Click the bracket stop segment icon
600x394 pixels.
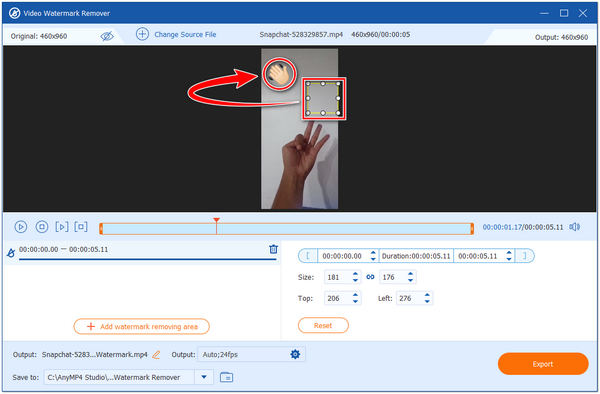click(x=81, y=227)
